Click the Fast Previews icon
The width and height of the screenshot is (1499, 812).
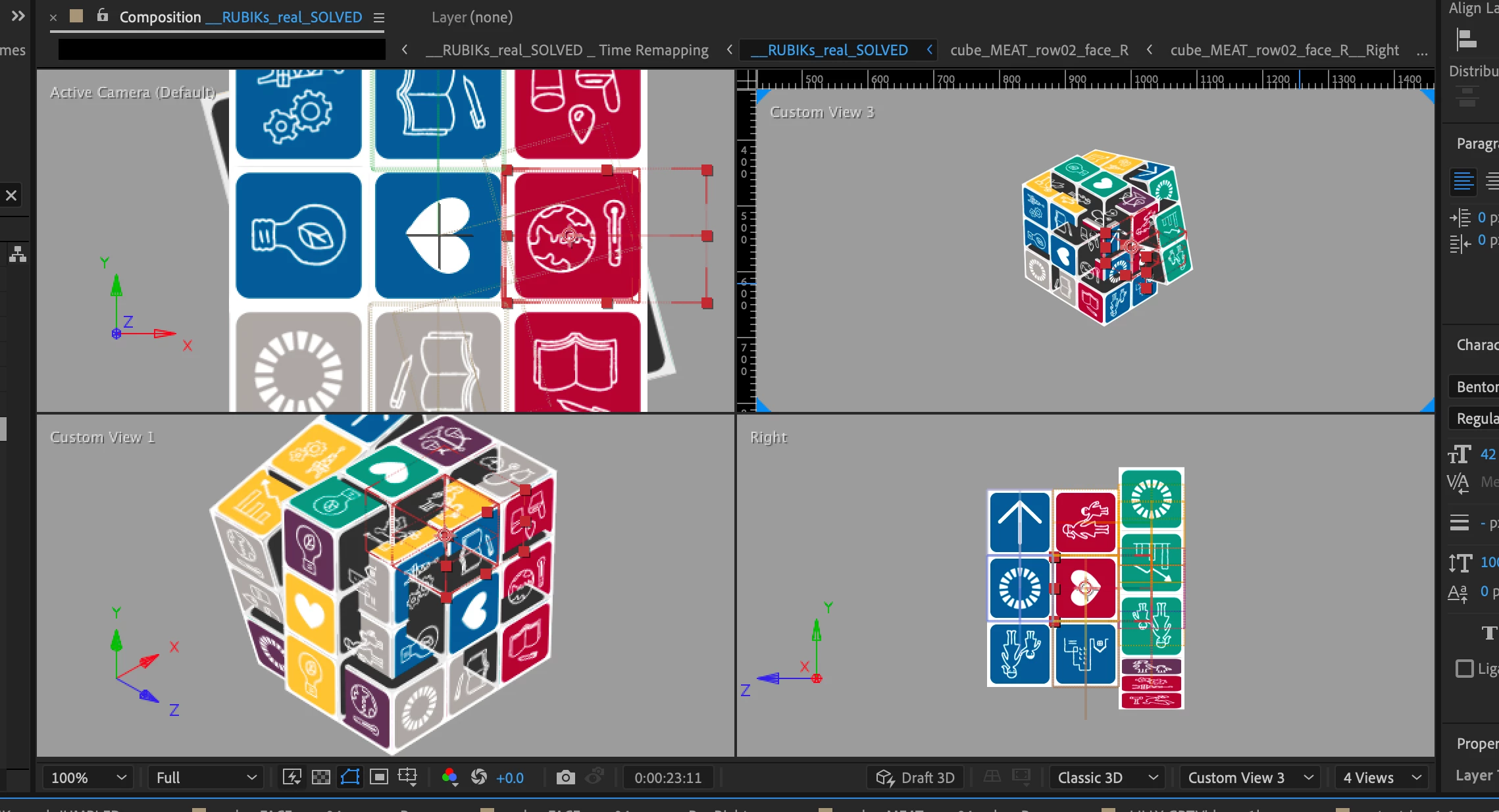[x=292, y=777]
